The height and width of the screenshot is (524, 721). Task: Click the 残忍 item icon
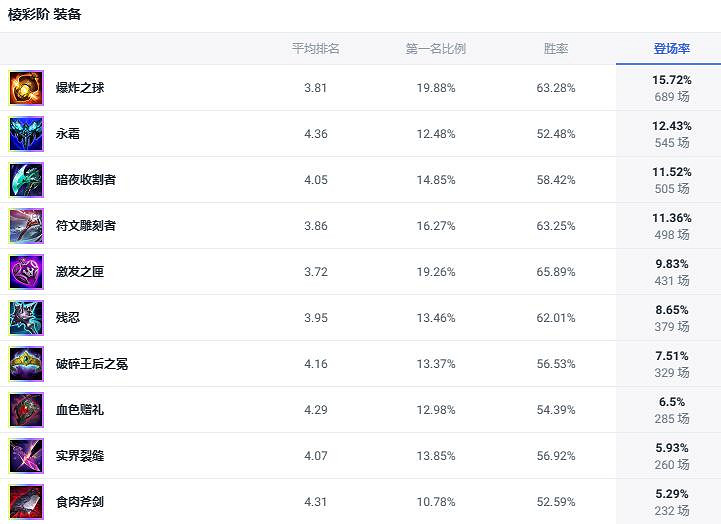coord(26,318)
